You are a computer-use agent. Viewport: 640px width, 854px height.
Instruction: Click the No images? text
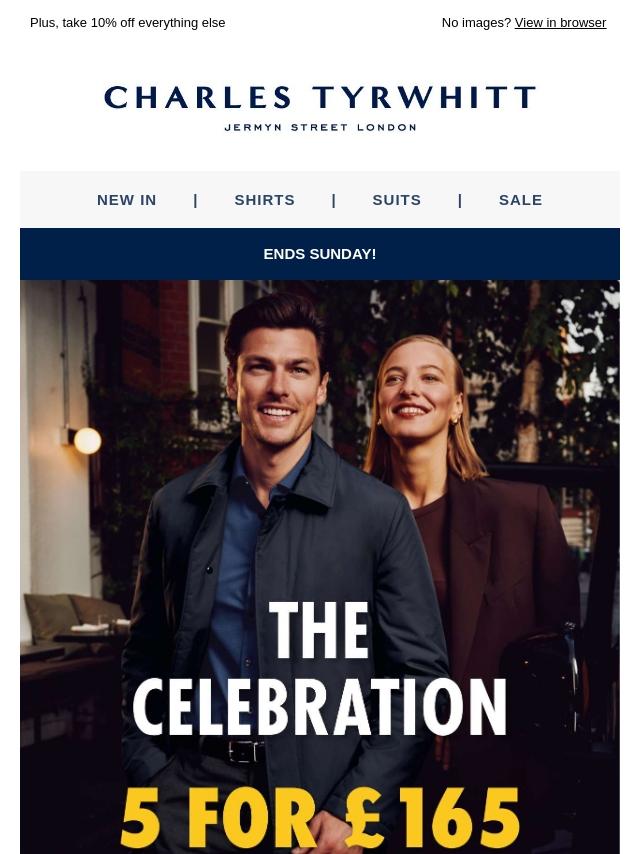[x=476, y=23]
